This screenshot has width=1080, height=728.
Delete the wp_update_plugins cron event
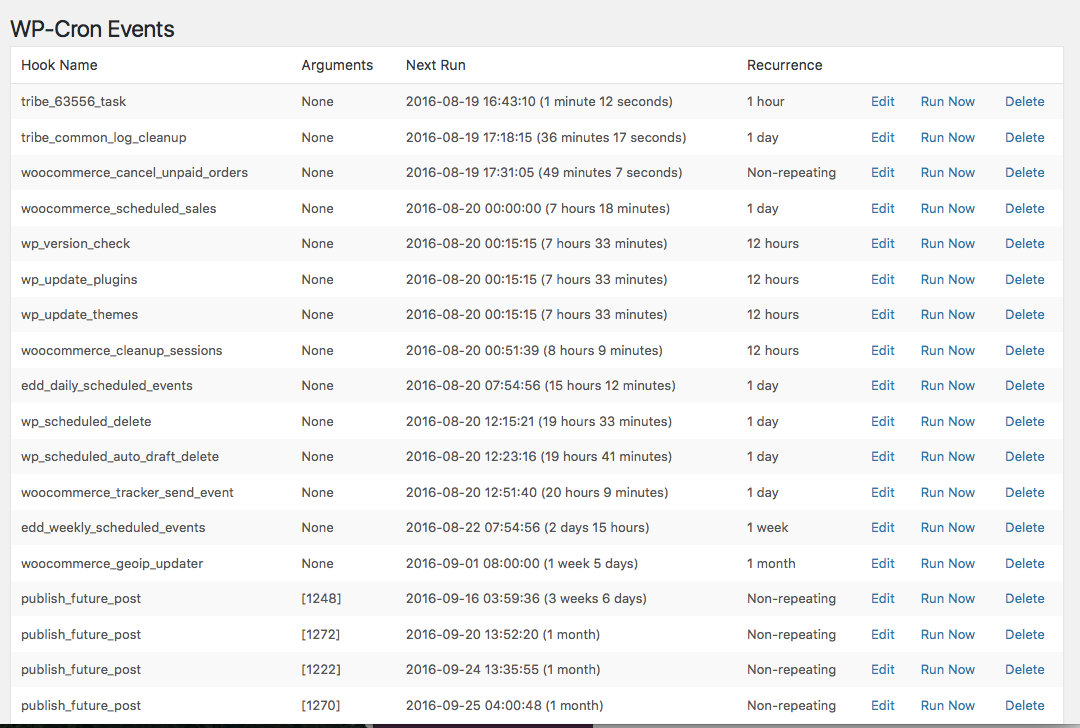point(1024,280)
